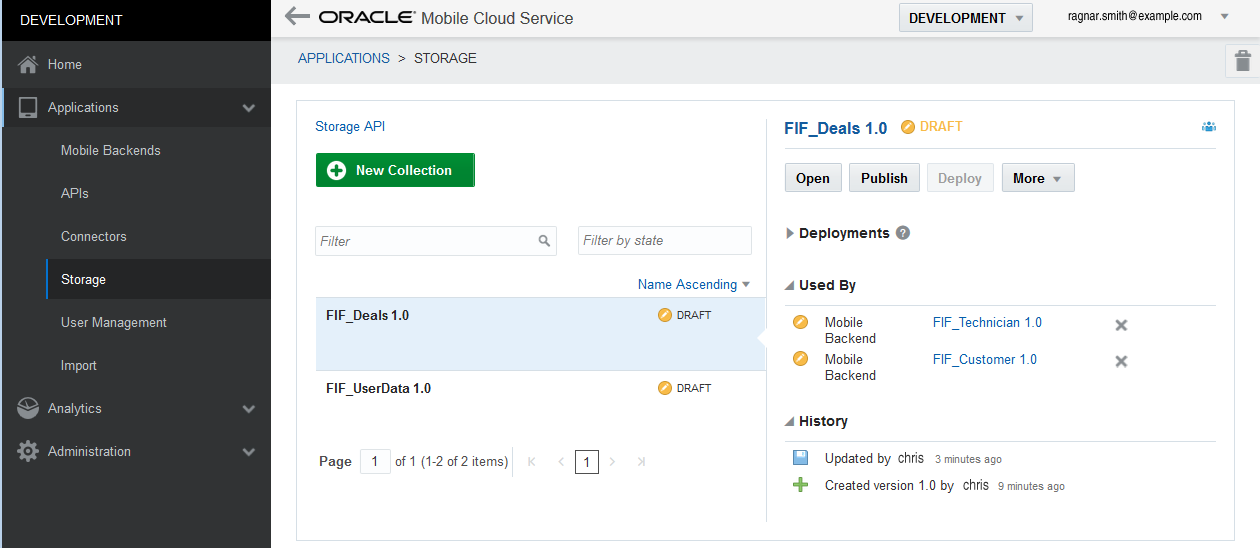Click the Filter by state field
The width and height of the screenshot is (1260, 548).
pos(664,241)
